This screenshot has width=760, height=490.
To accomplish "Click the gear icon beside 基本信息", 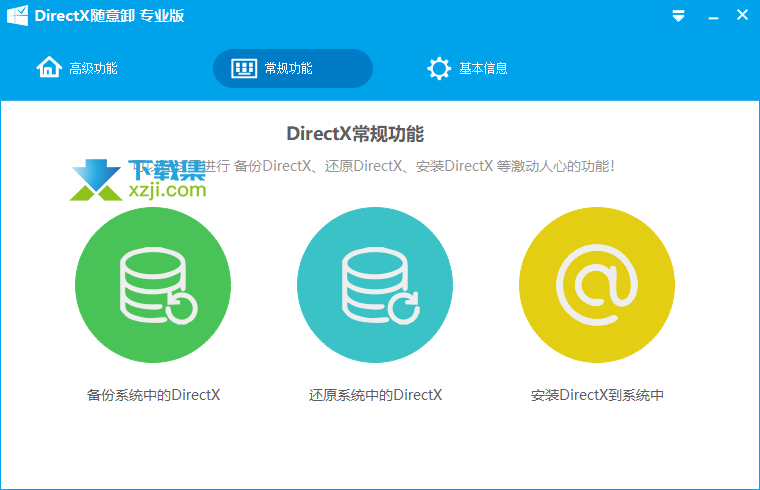I will coord(439,68).
